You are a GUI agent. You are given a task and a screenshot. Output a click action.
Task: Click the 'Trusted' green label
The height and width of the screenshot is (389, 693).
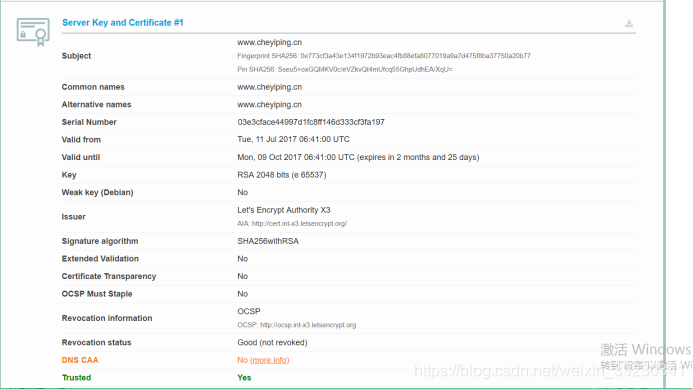[76, 378]
